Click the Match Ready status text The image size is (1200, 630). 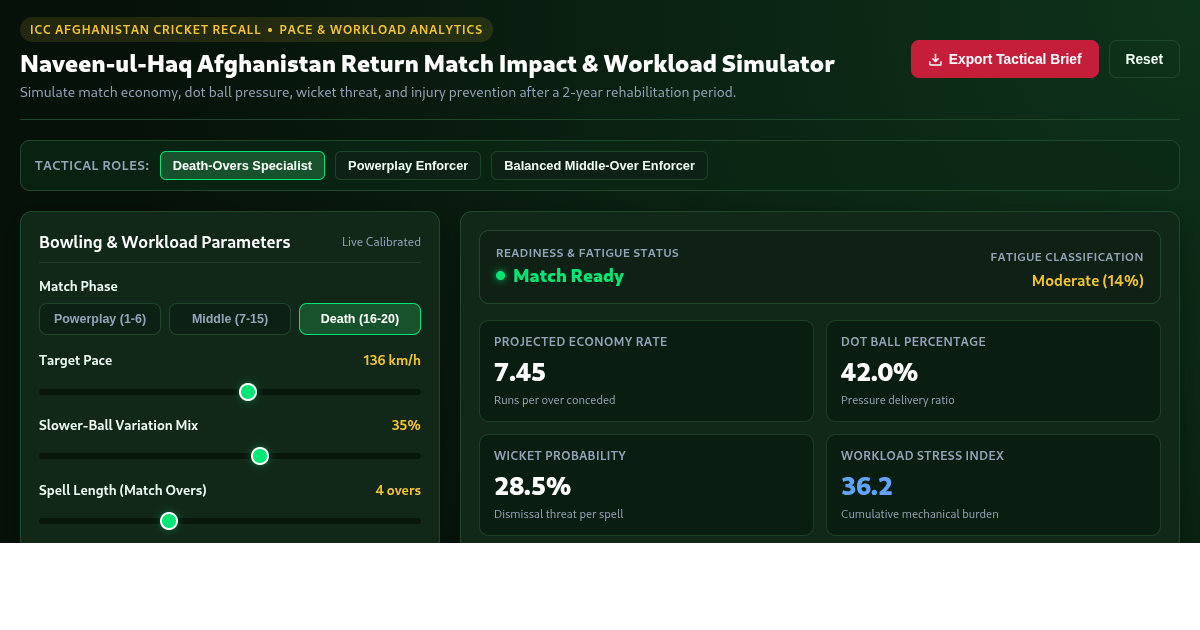568,275
